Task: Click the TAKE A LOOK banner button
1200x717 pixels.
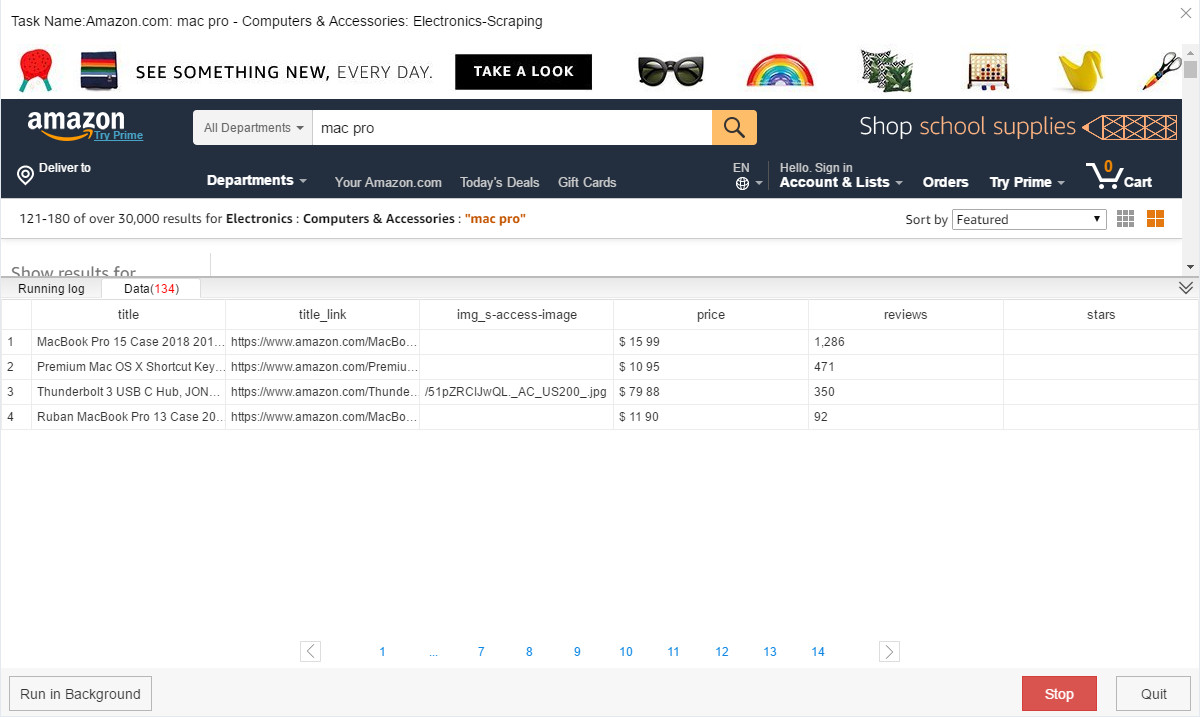Action: 523,71
